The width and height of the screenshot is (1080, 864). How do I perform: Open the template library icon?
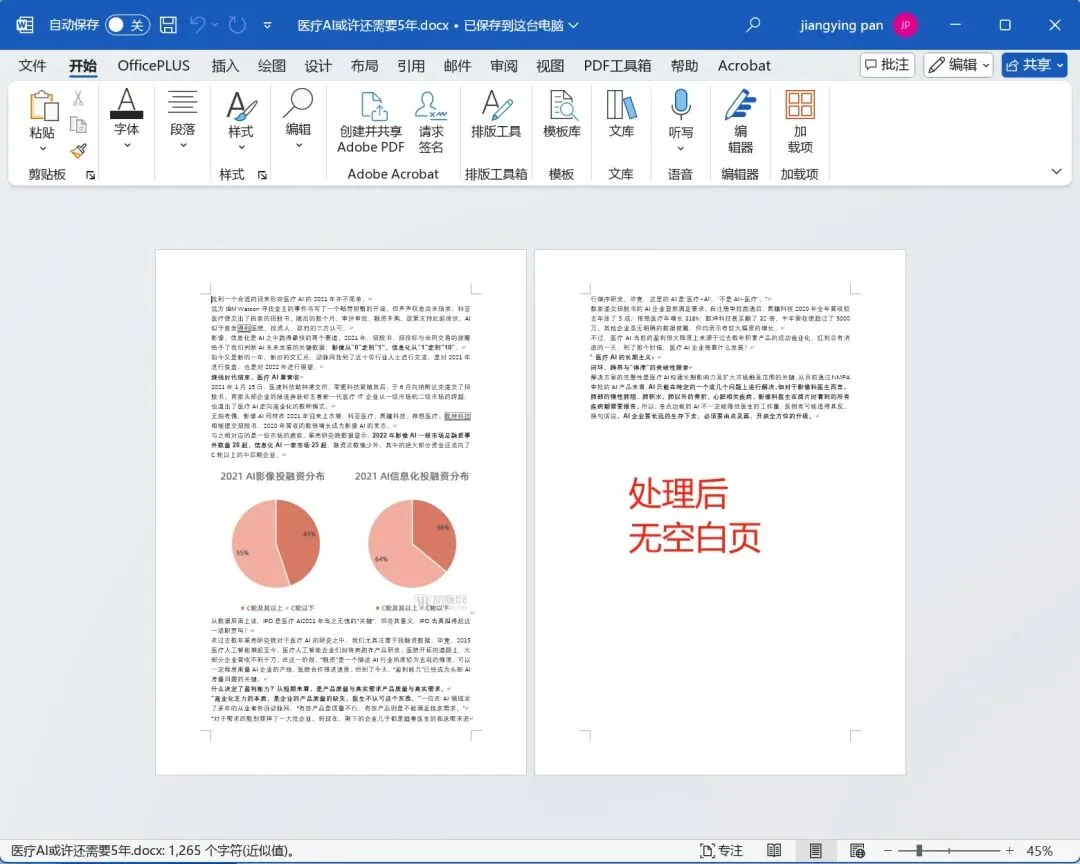coord(562,105)
